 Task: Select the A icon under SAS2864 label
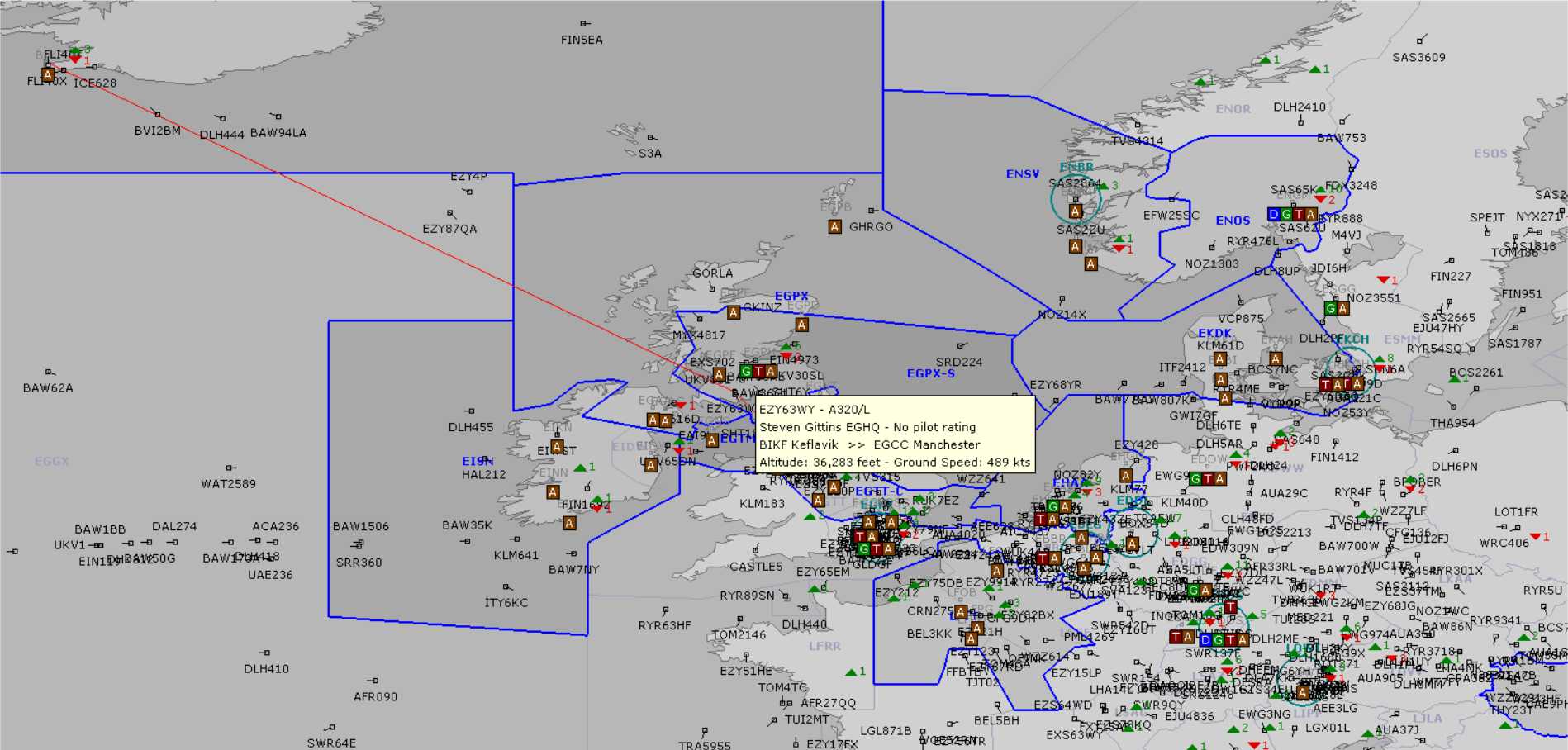click(x=1075, y=212)
